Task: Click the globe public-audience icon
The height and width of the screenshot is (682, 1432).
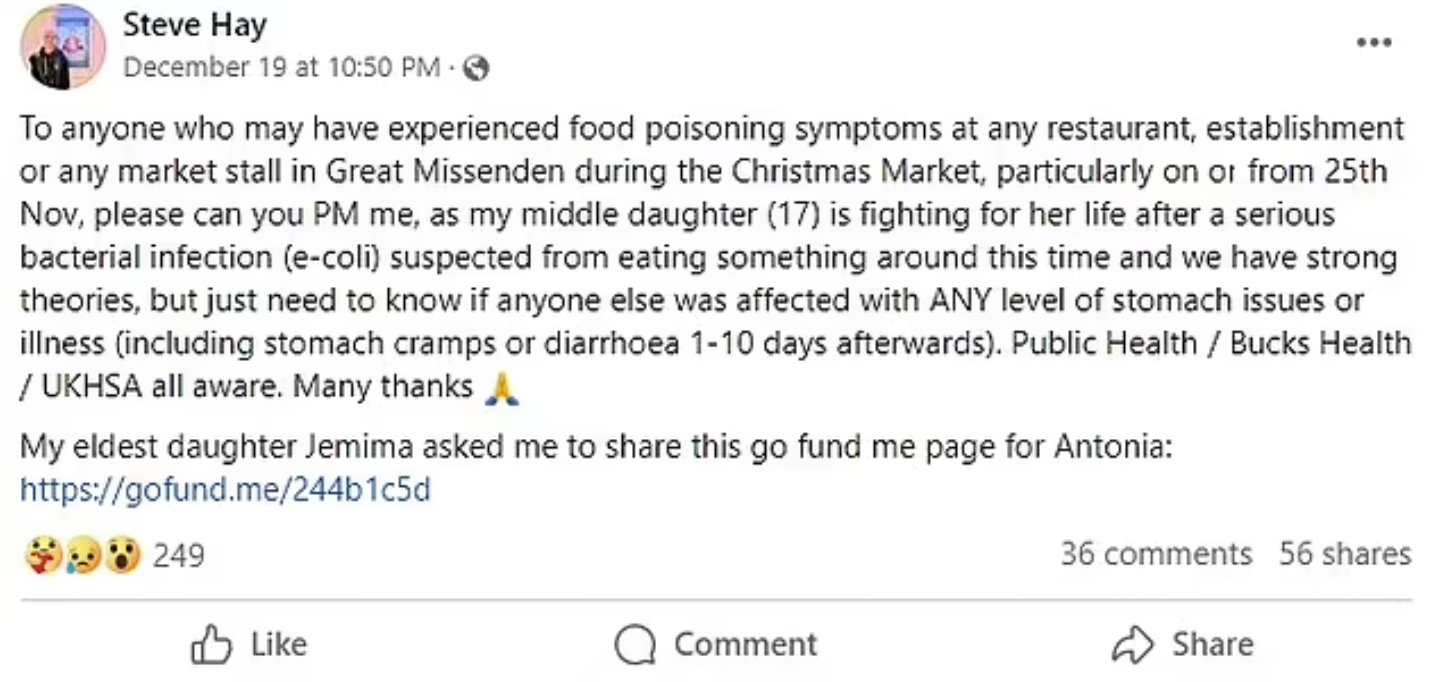Action: 477,68
